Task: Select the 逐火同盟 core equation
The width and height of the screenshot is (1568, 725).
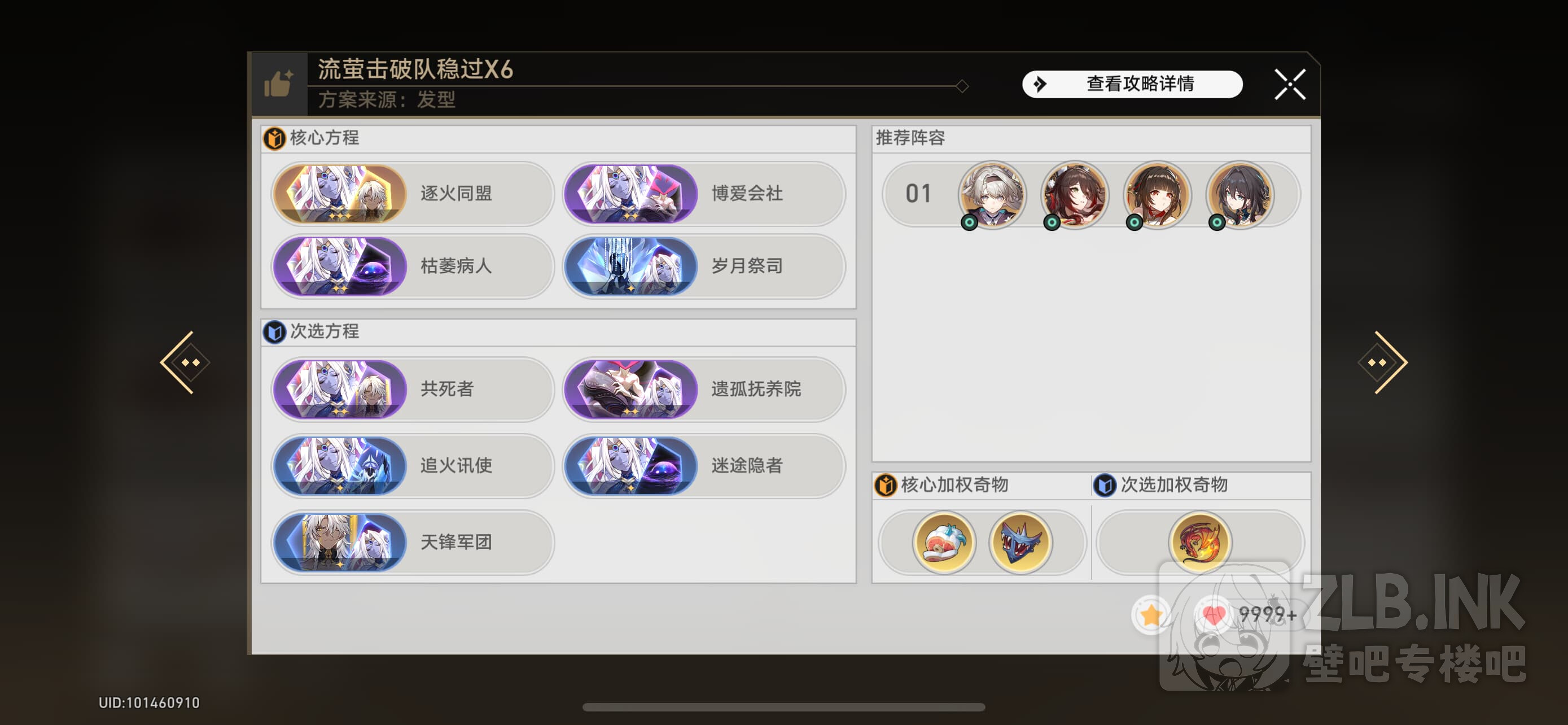Action: tap(413, 194)
